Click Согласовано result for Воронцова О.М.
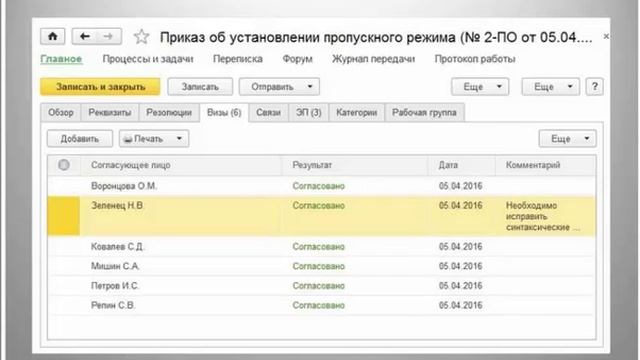 click(318, 186)
